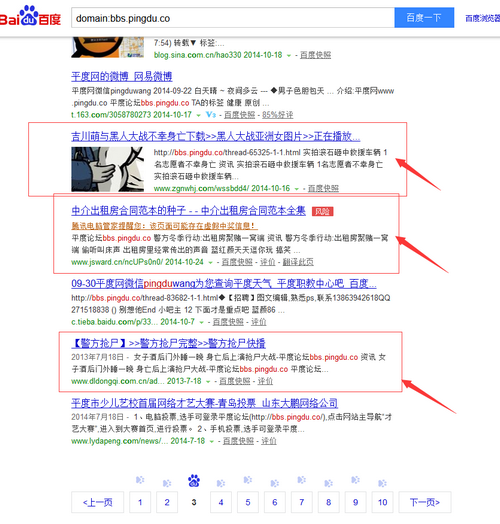This screenshot has width=500, height=524.
Task: Click the paw icon above page 3
Action: click(194, 481)
